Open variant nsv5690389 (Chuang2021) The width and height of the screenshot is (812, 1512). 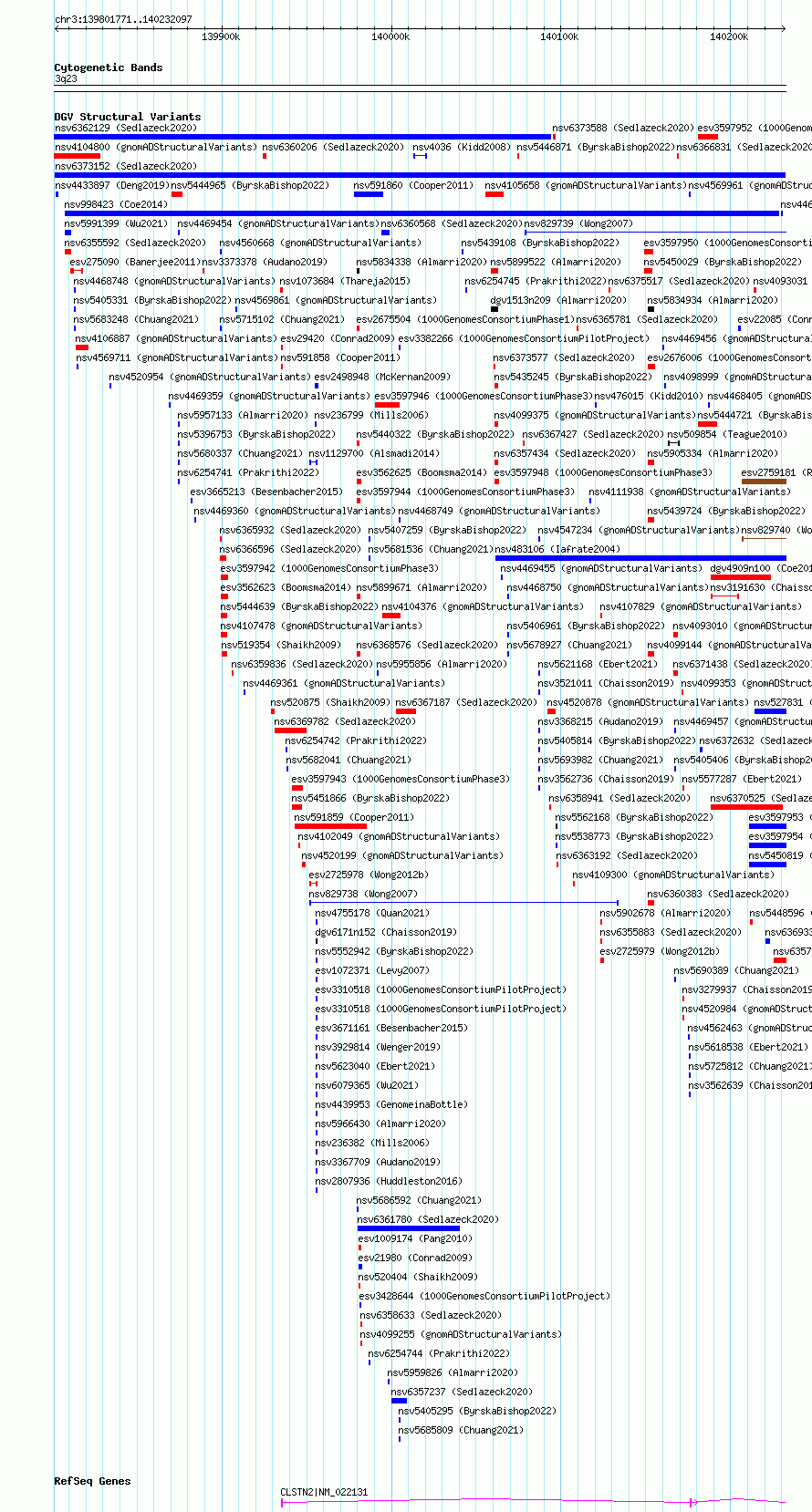[736, 970]
